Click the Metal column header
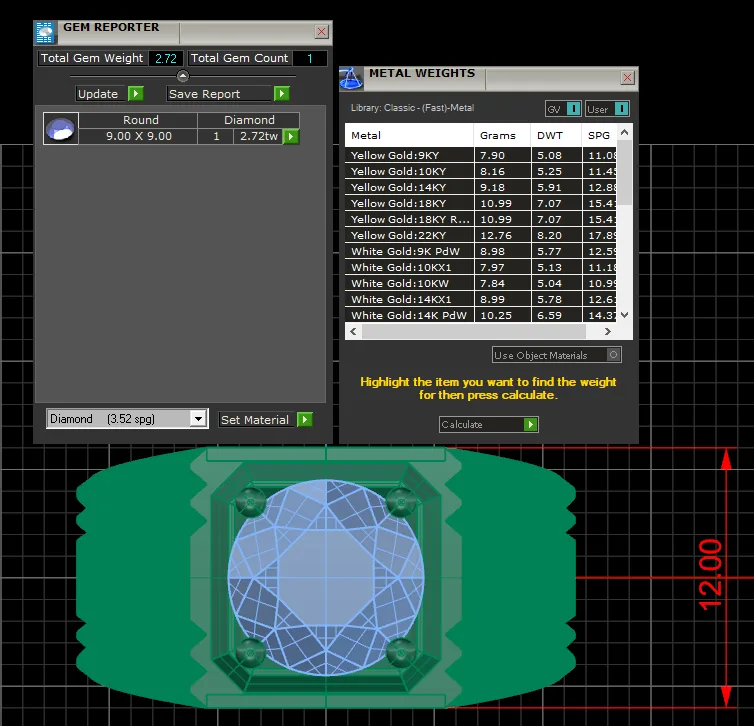This screenshot has height=726, width=754. pyautogui.click(x=409, y=136)
